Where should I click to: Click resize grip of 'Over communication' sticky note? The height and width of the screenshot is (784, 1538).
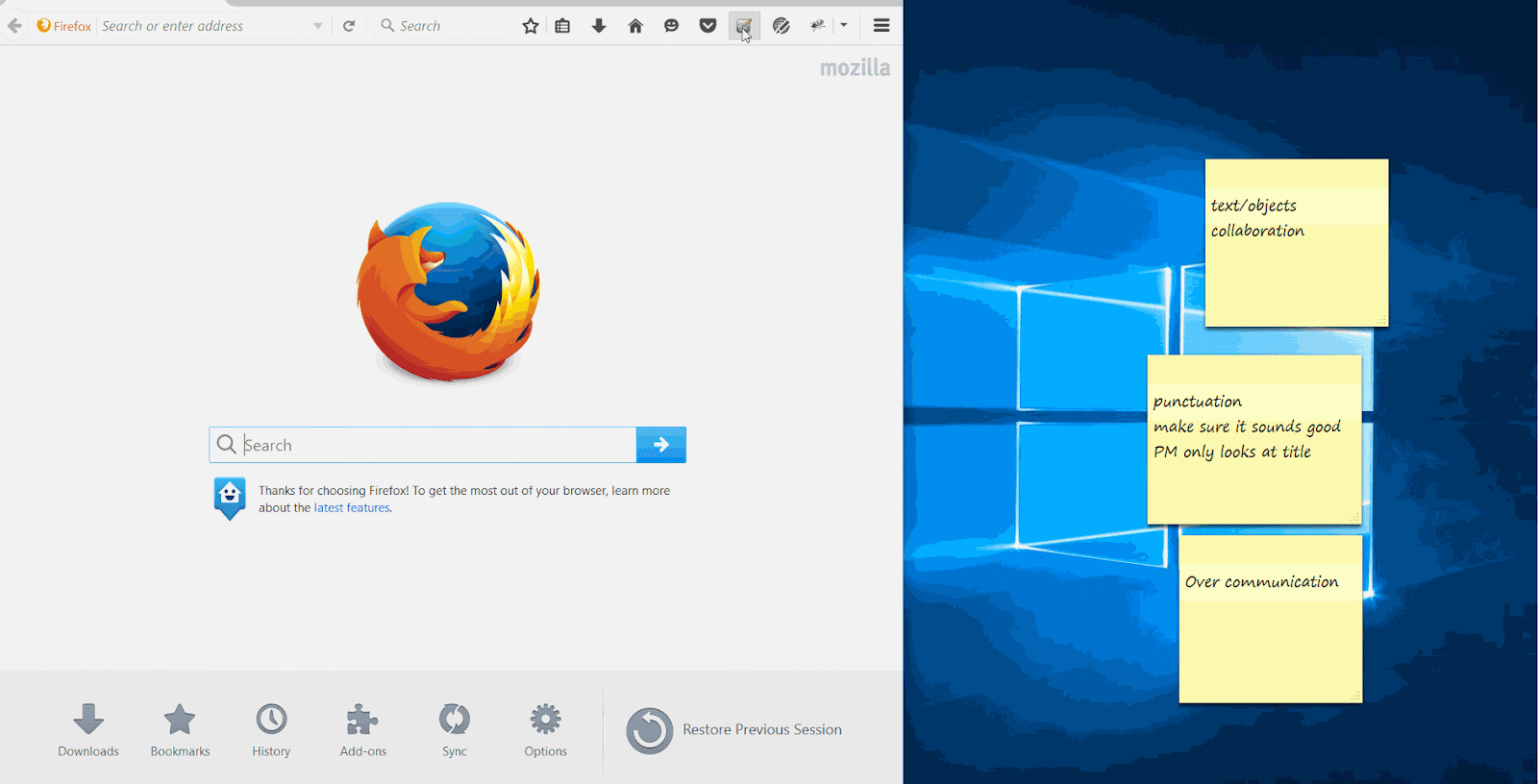click(1355, 697)
